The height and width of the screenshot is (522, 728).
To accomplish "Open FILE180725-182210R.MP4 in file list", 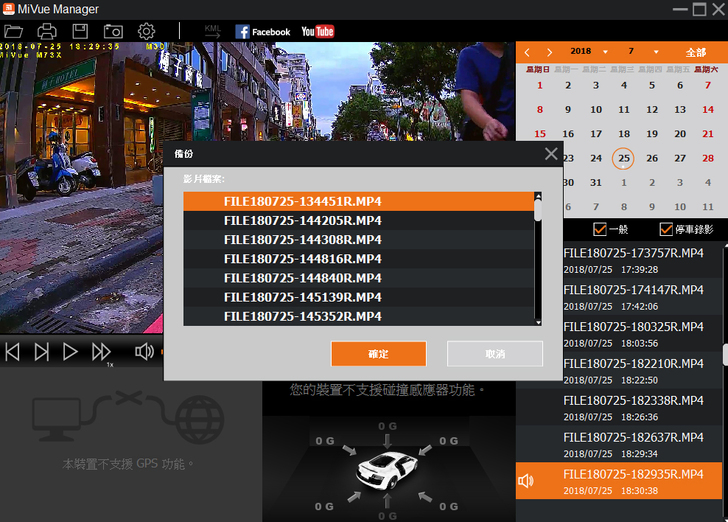I will (643, 371).
